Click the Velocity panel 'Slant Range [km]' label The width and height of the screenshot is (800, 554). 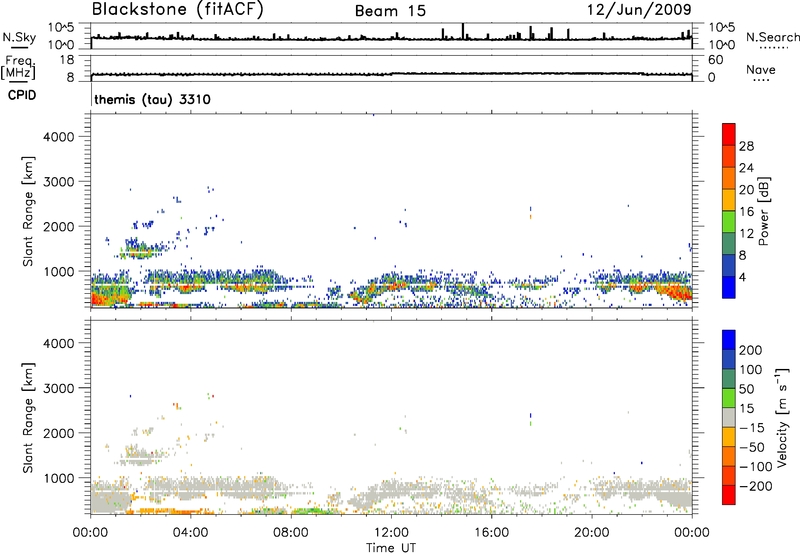pyautogui.click(x=28, y=417)
